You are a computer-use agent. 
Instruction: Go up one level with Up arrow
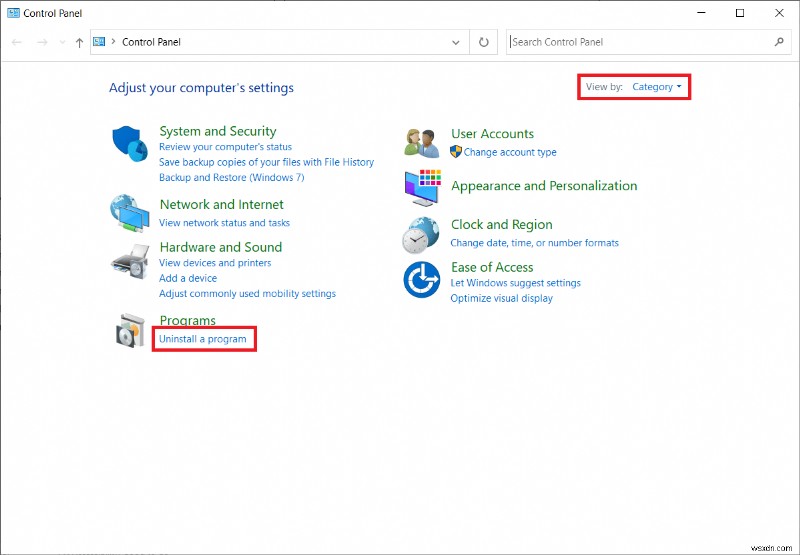[x=79, y=42]
